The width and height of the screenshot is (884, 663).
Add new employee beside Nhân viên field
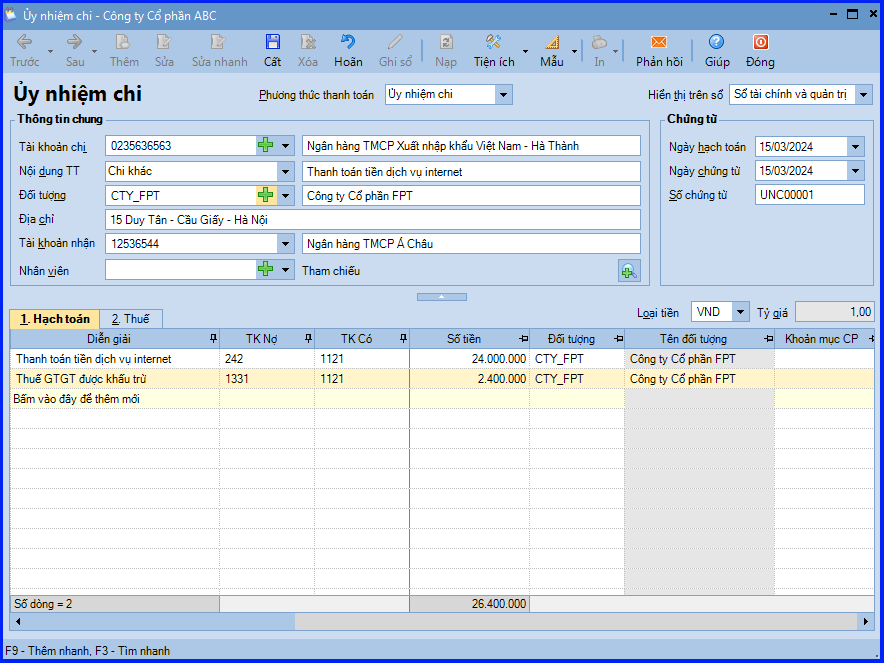click(x=266, y=269)
